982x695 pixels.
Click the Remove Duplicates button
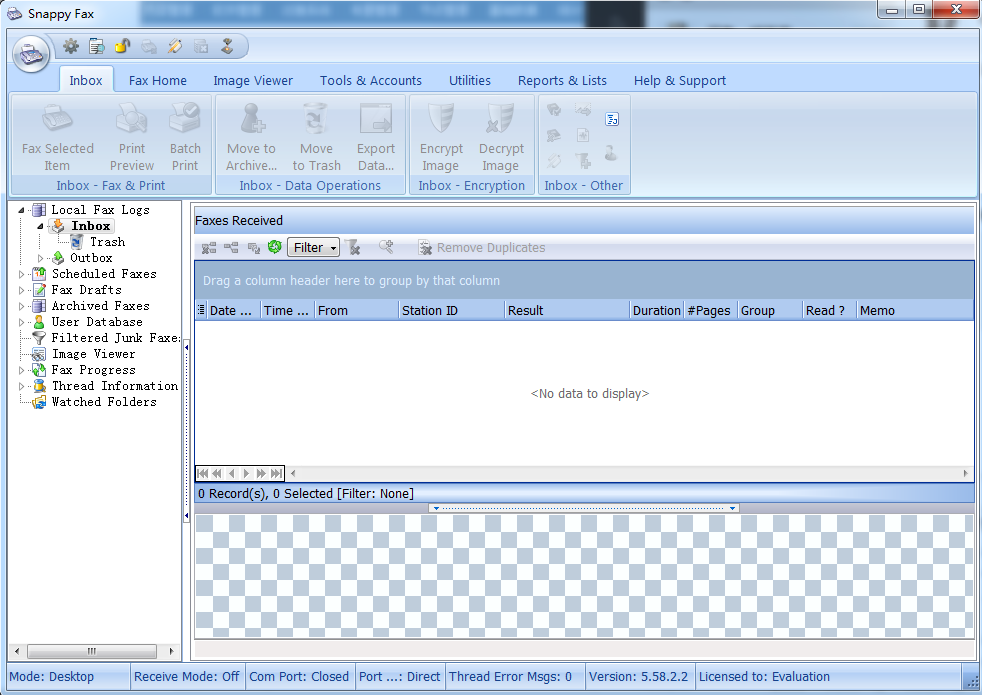pyautogui.click(x=481, y=248)
